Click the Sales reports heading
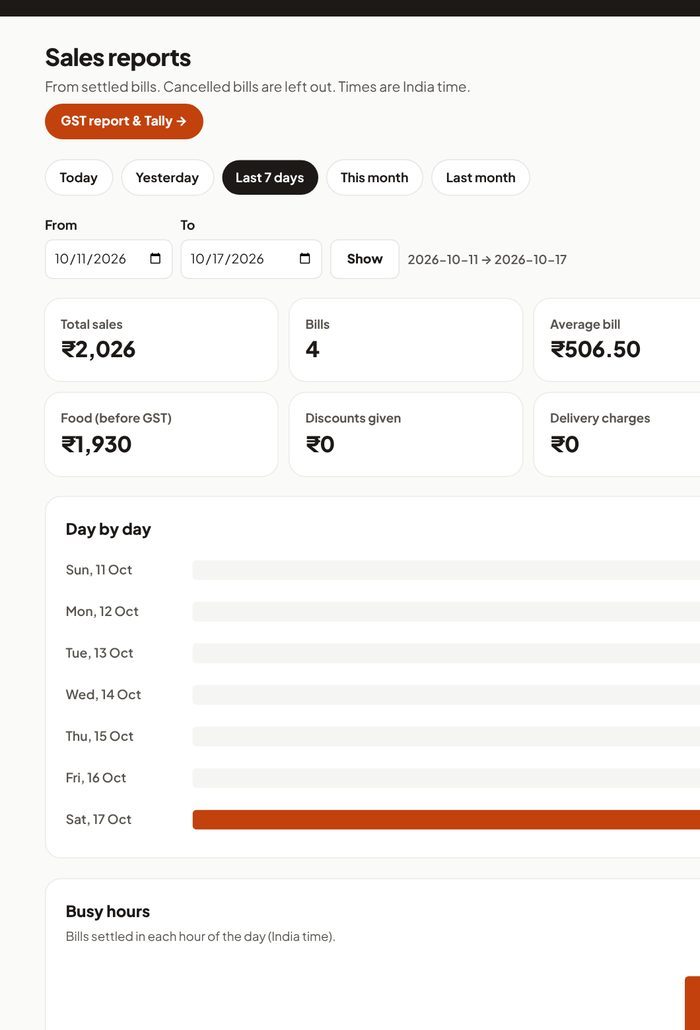The image size is (700, 1030). pyautogui.click(x=118, y=58)
